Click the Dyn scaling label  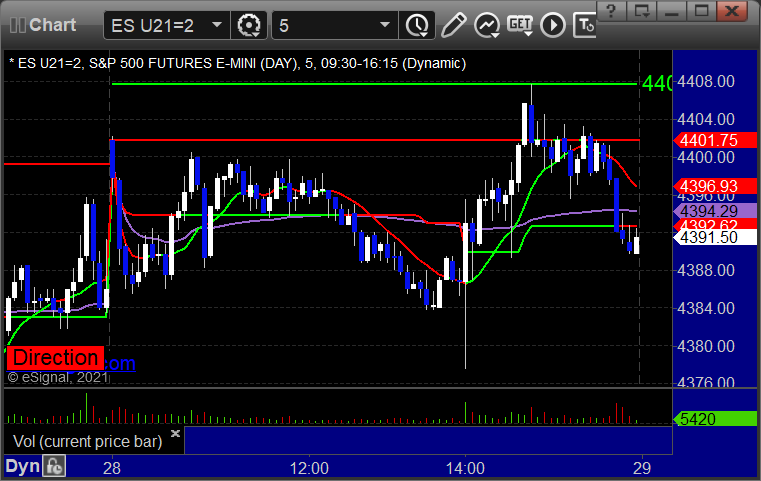[22, 466]
